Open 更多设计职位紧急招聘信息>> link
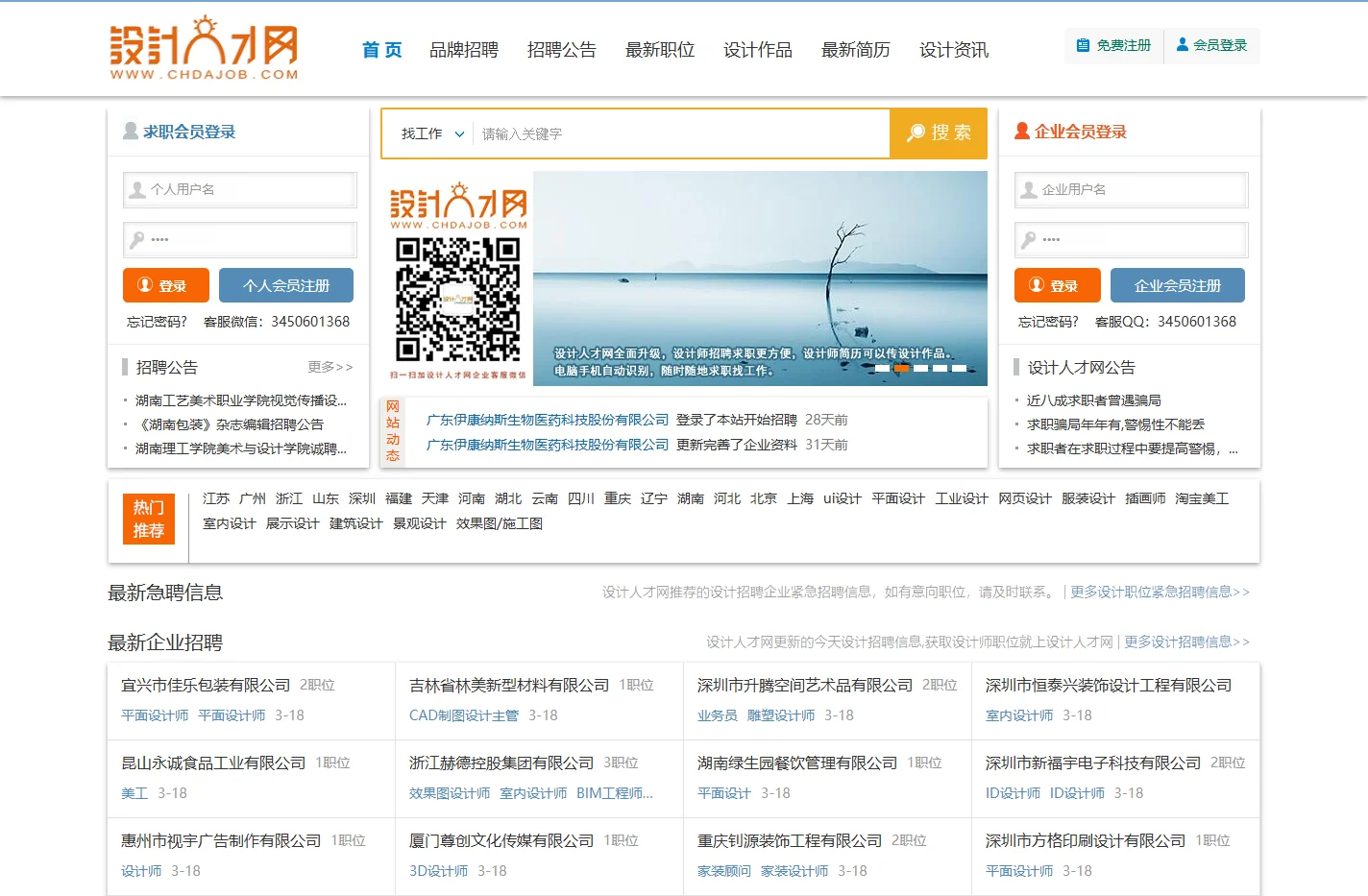 (x=1160, y=592)
